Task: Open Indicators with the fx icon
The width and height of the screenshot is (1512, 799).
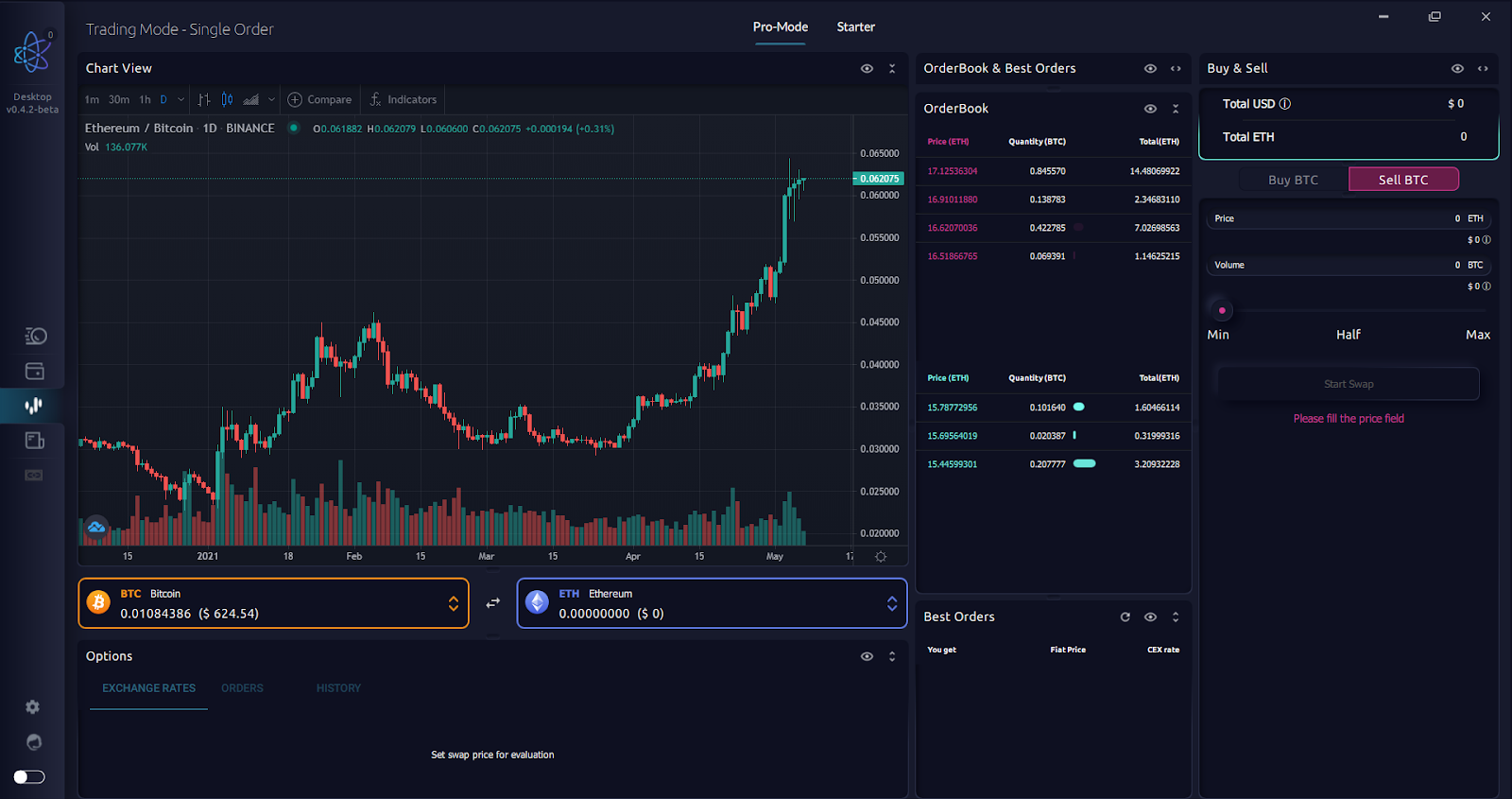Action: [375, 99]
